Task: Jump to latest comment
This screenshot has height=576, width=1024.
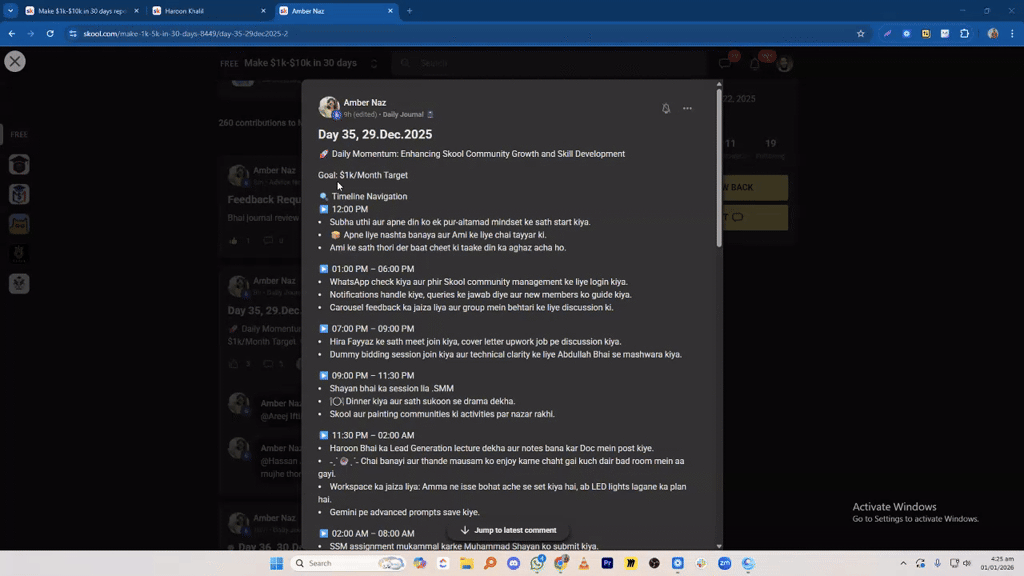Action: click(x=508, y=530)
